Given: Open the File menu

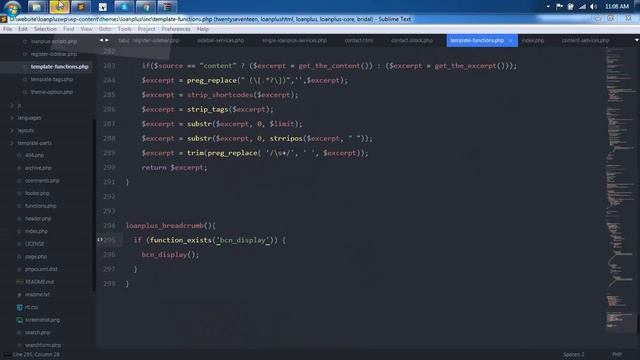Looking at the screenshot, I should (x=7, y=29).
